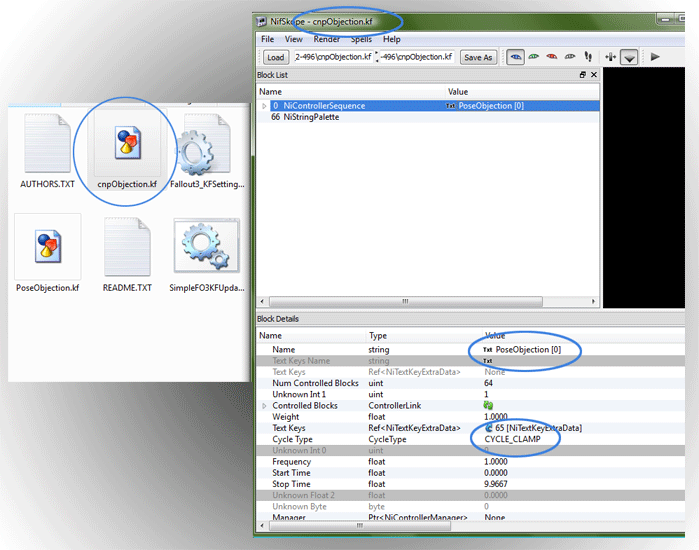Select the Weight row

(471, 417)
